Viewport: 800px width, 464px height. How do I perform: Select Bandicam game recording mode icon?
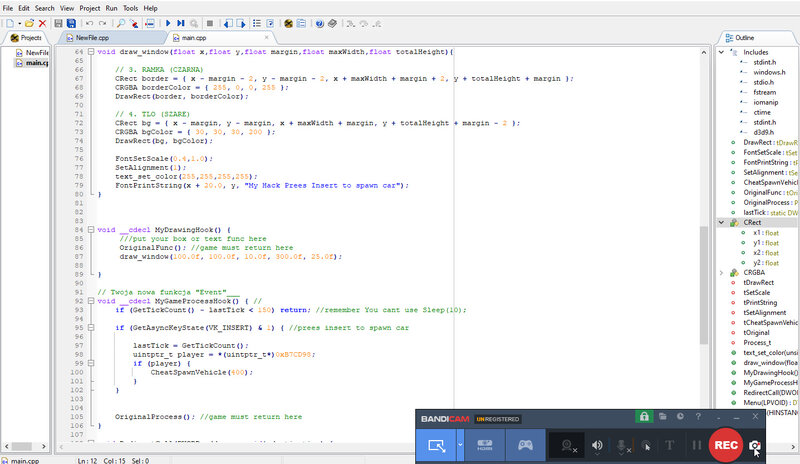click(x=527, y=446)
